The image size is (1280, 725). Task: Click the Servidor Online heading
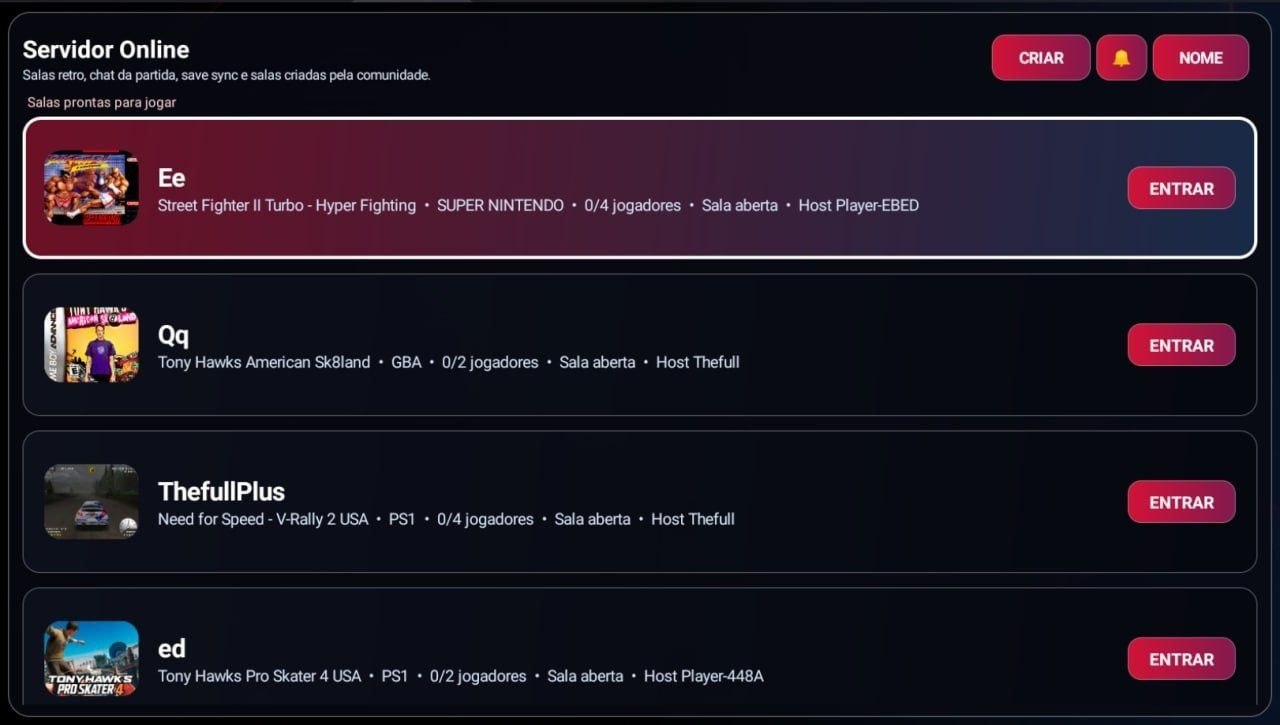click(x=106, y=49)
